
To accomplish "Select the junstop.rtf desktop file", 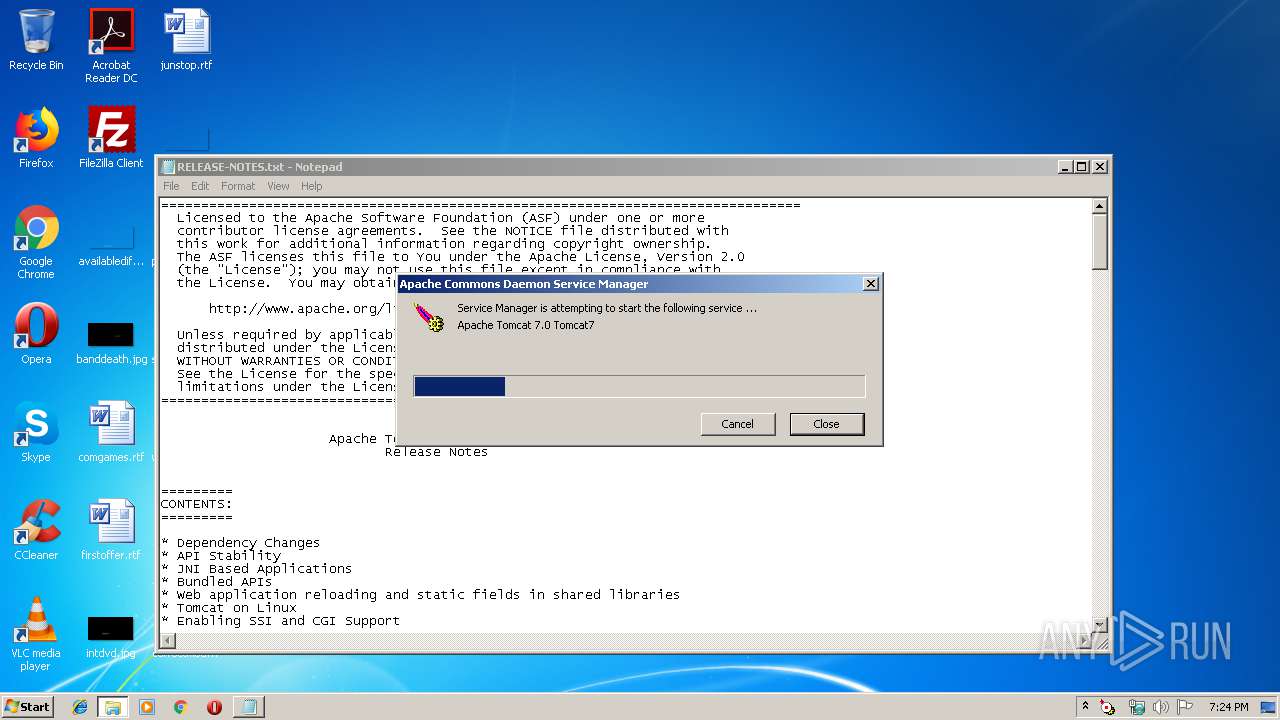I will coord(186,40).
